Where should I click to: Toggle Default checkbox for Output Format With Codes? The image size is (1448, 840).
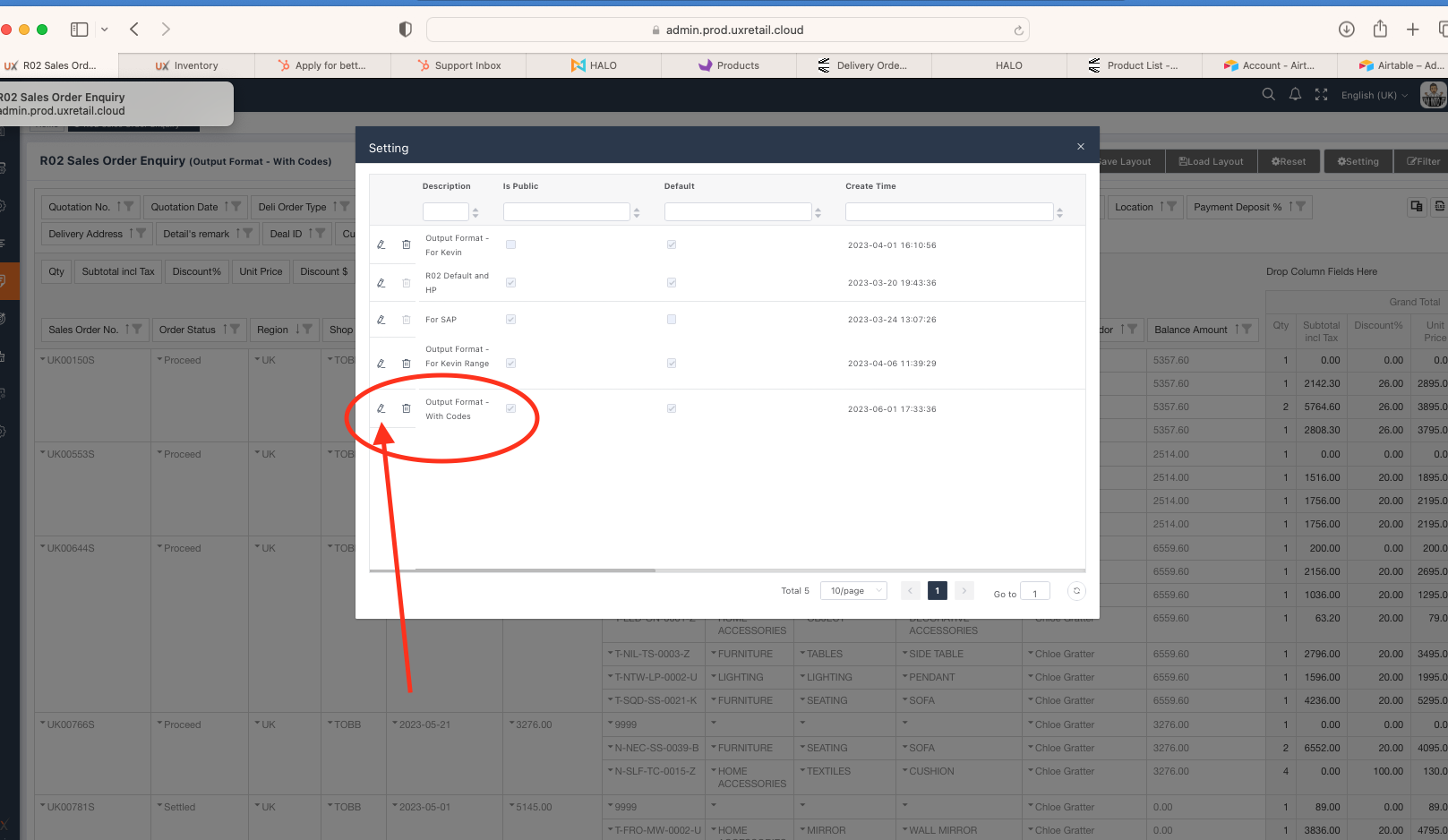tap(672, 408)
